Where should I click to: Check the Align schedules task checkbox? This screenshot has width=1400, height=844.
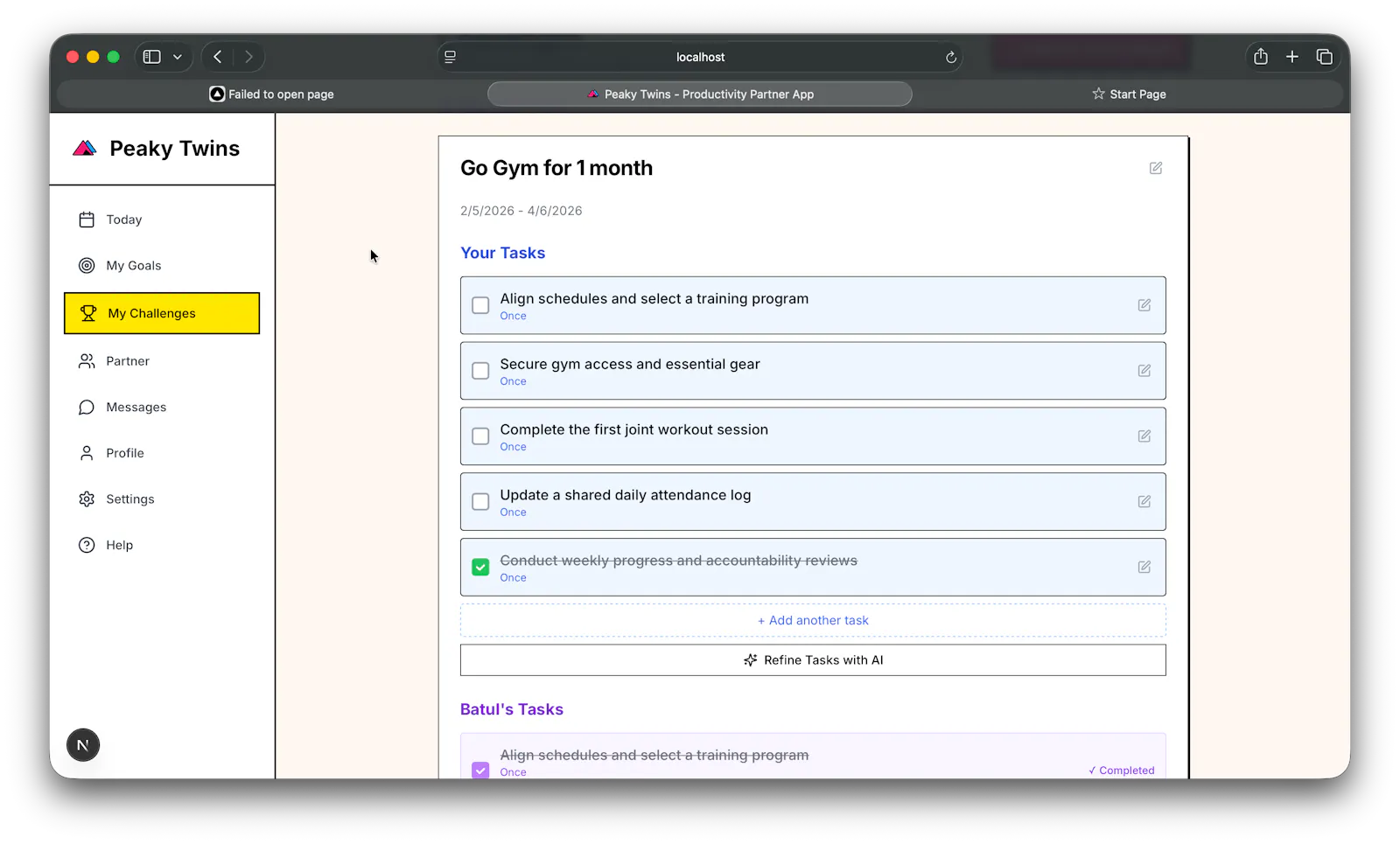click(x=480, y=305)
